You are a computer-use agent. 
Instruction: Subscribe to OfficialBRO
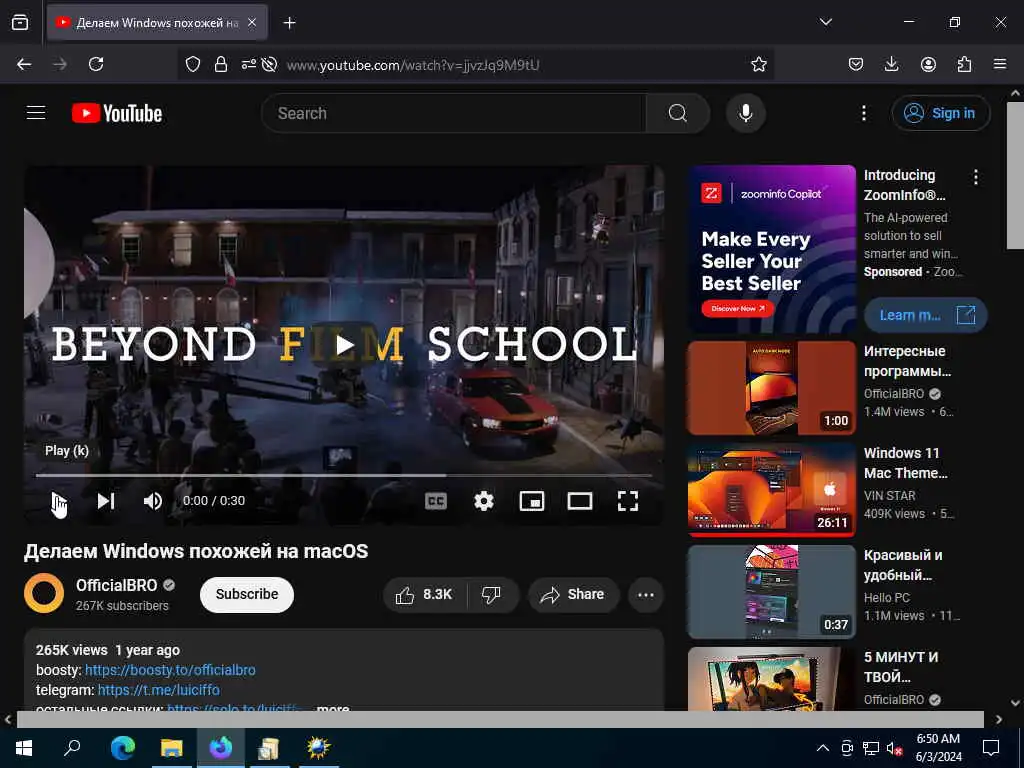[x=247, y=594]
